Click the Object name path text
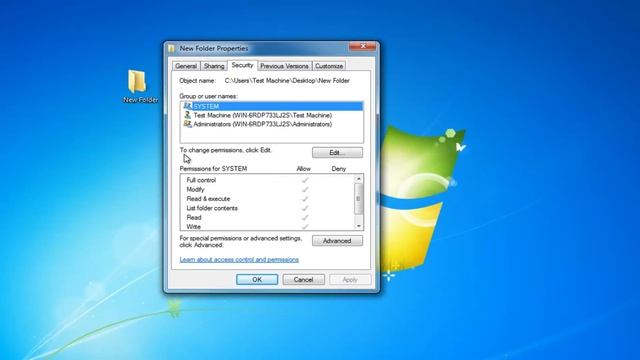The image size is (640, 360). pos(287,81)
